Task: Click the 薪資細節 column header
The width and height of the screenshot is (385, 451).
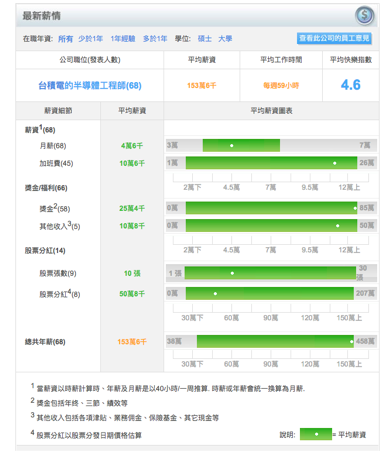Action: point(58,111)
